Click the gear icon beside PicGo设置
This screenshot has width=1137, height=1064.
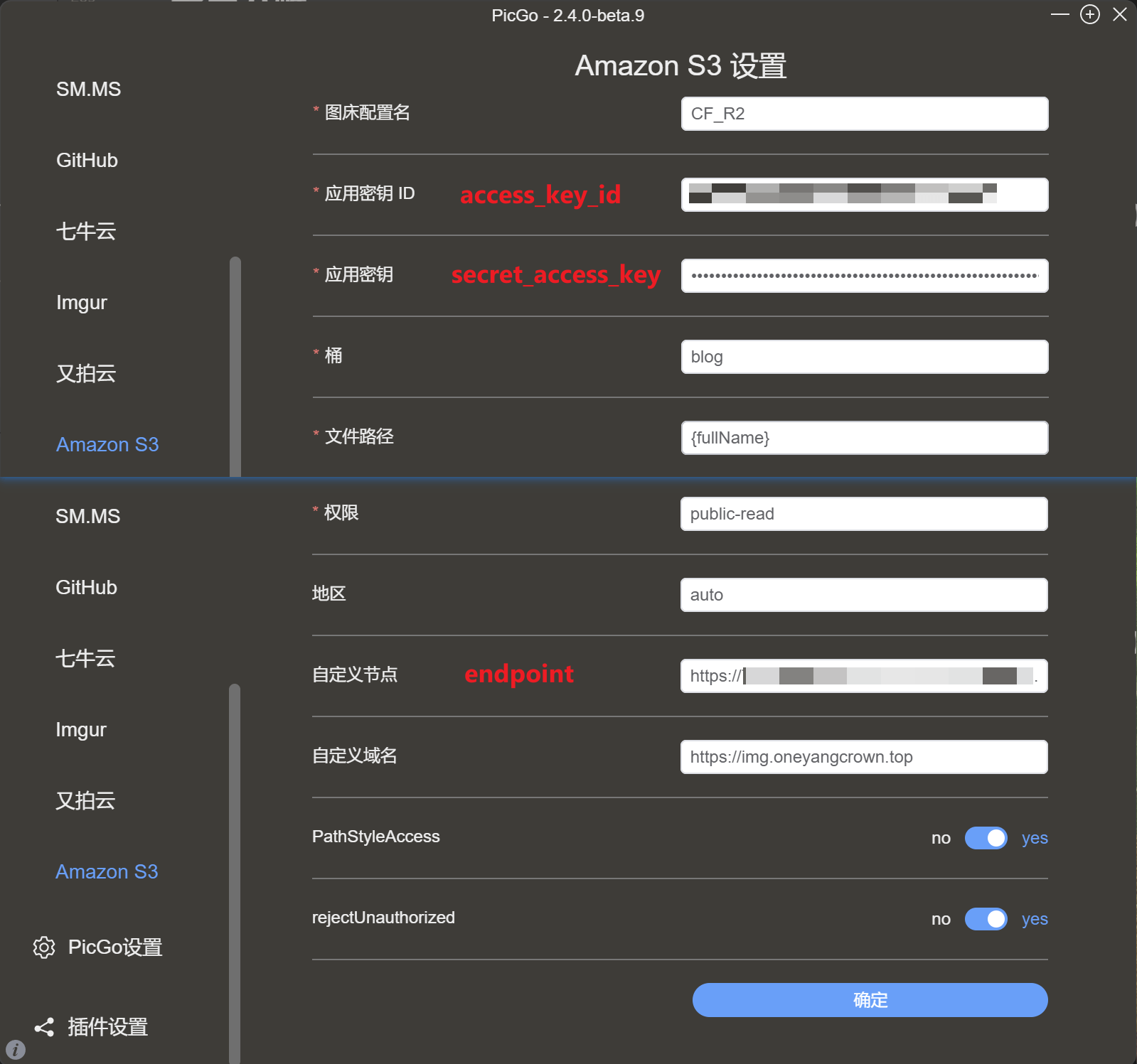click(x=44, y=947)
